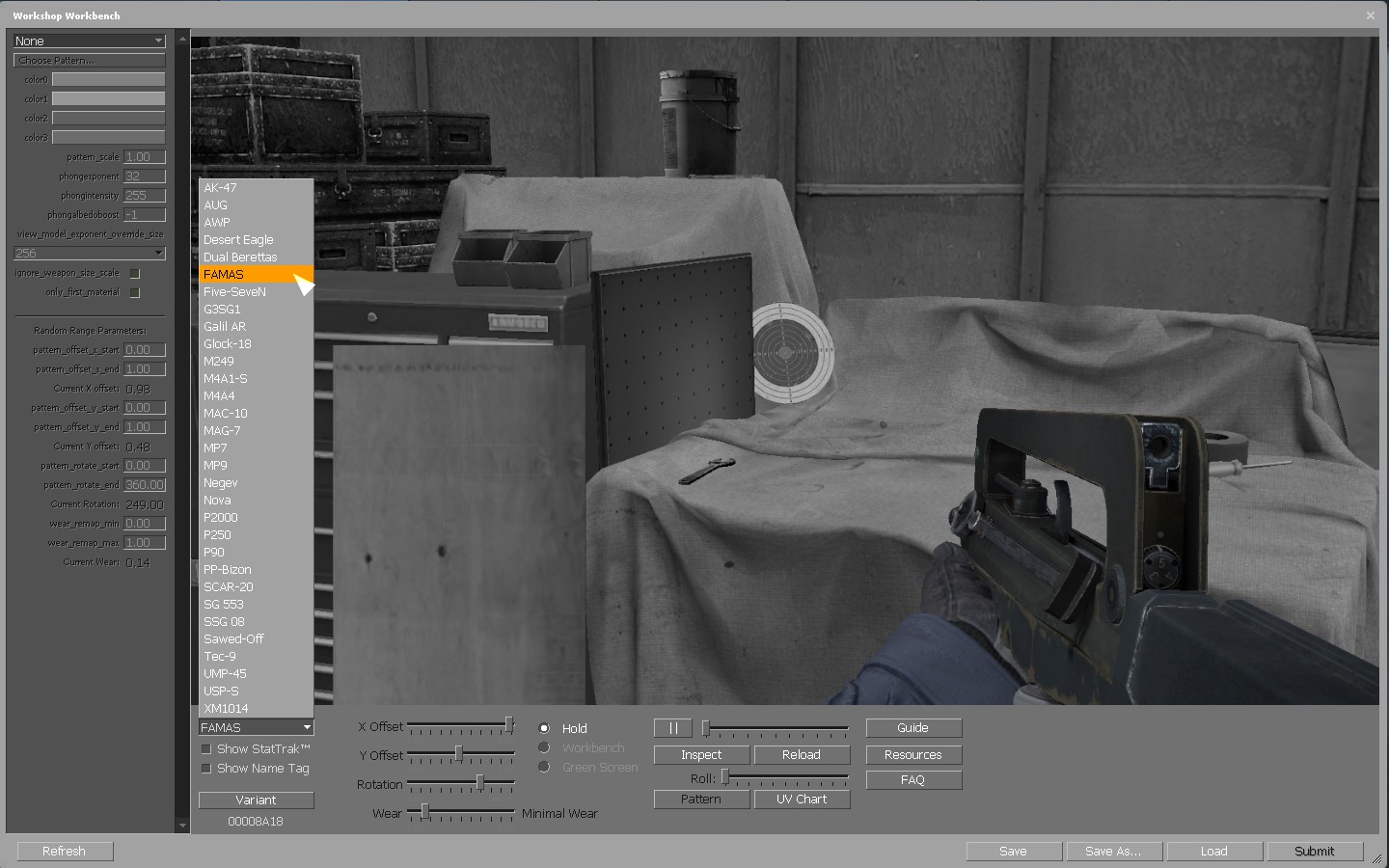Click the pattern_scale input field
The image size is (1389, 868).
pyautogui.click(x=145, y=156)
